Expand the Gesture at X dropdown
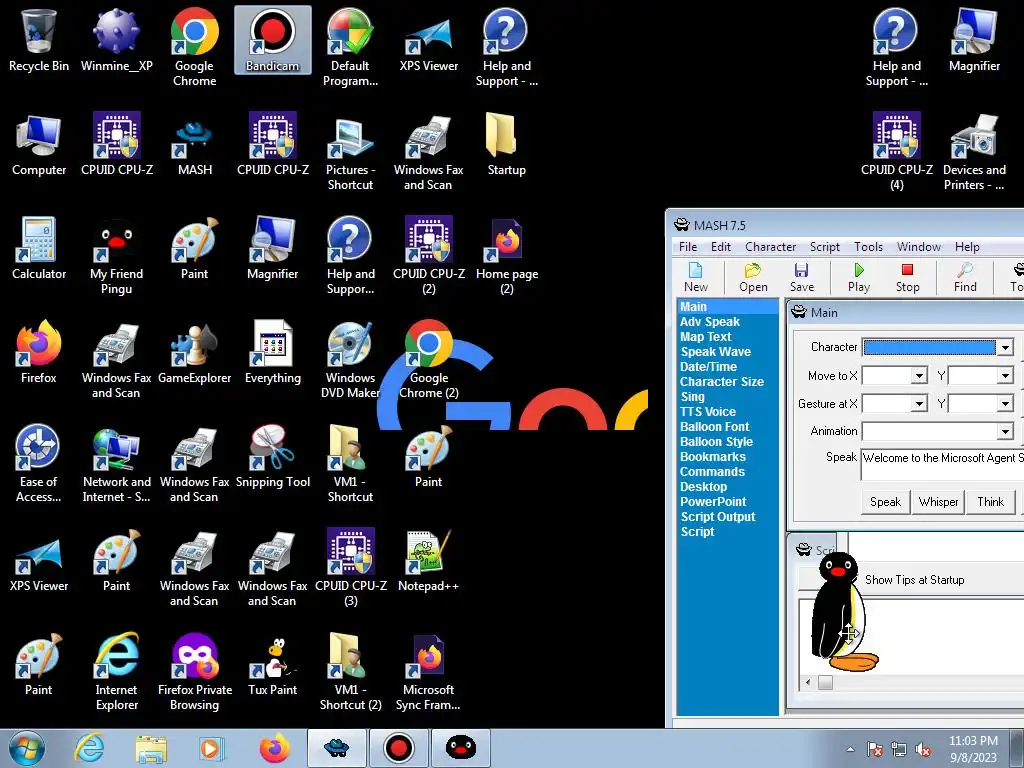This screenshot has height=768, width=1024. tap(920, 404)
